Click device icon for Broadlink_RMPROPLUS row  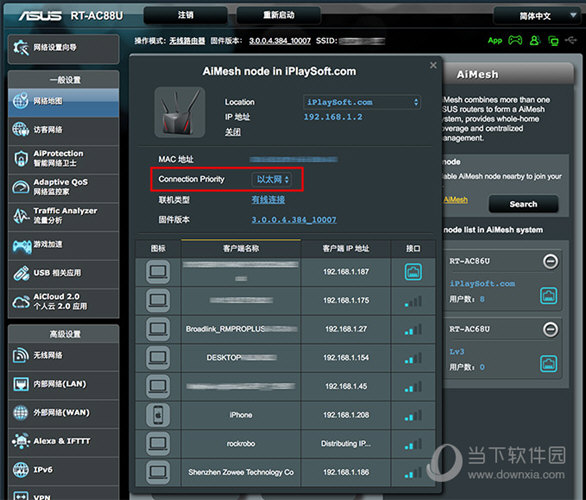pyautogui.click(x=158, y=329)
